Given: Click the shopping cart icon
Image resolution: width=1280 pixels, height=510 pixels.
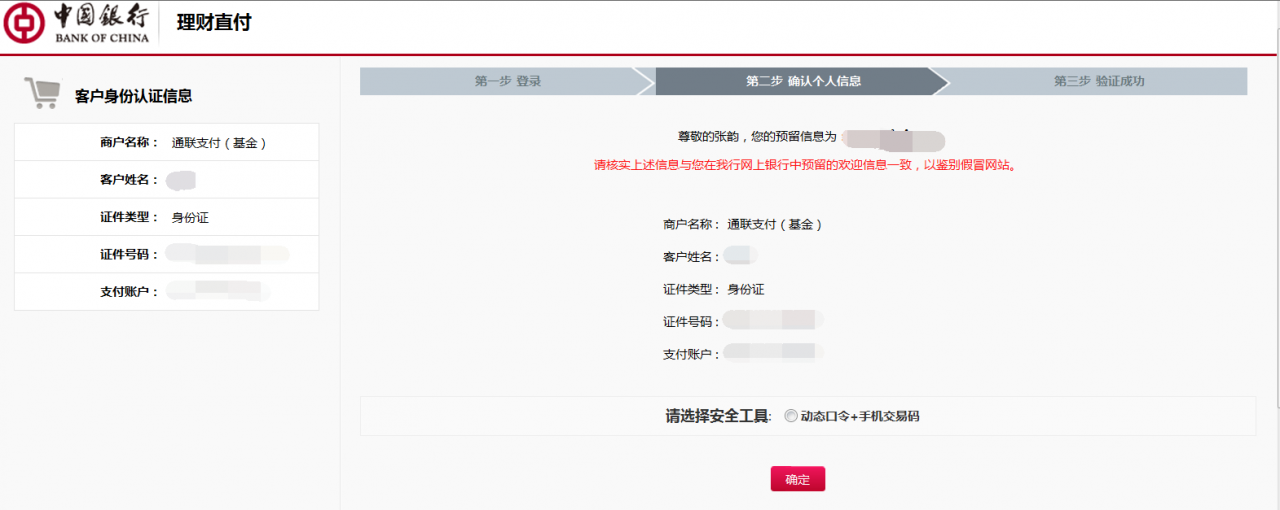Looking at the screenshot, I should [42, 93].
